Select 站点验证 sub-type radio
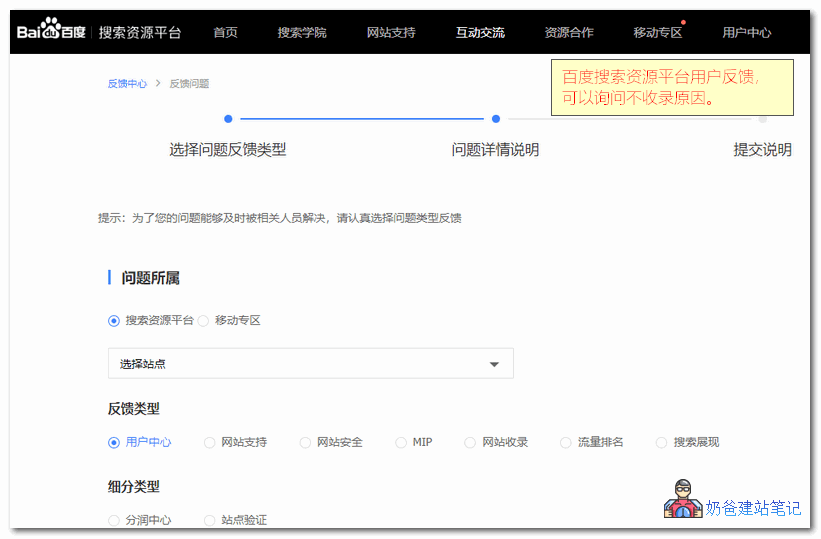Viewport: 821px width, 539px height. click(x=209, y=520)
